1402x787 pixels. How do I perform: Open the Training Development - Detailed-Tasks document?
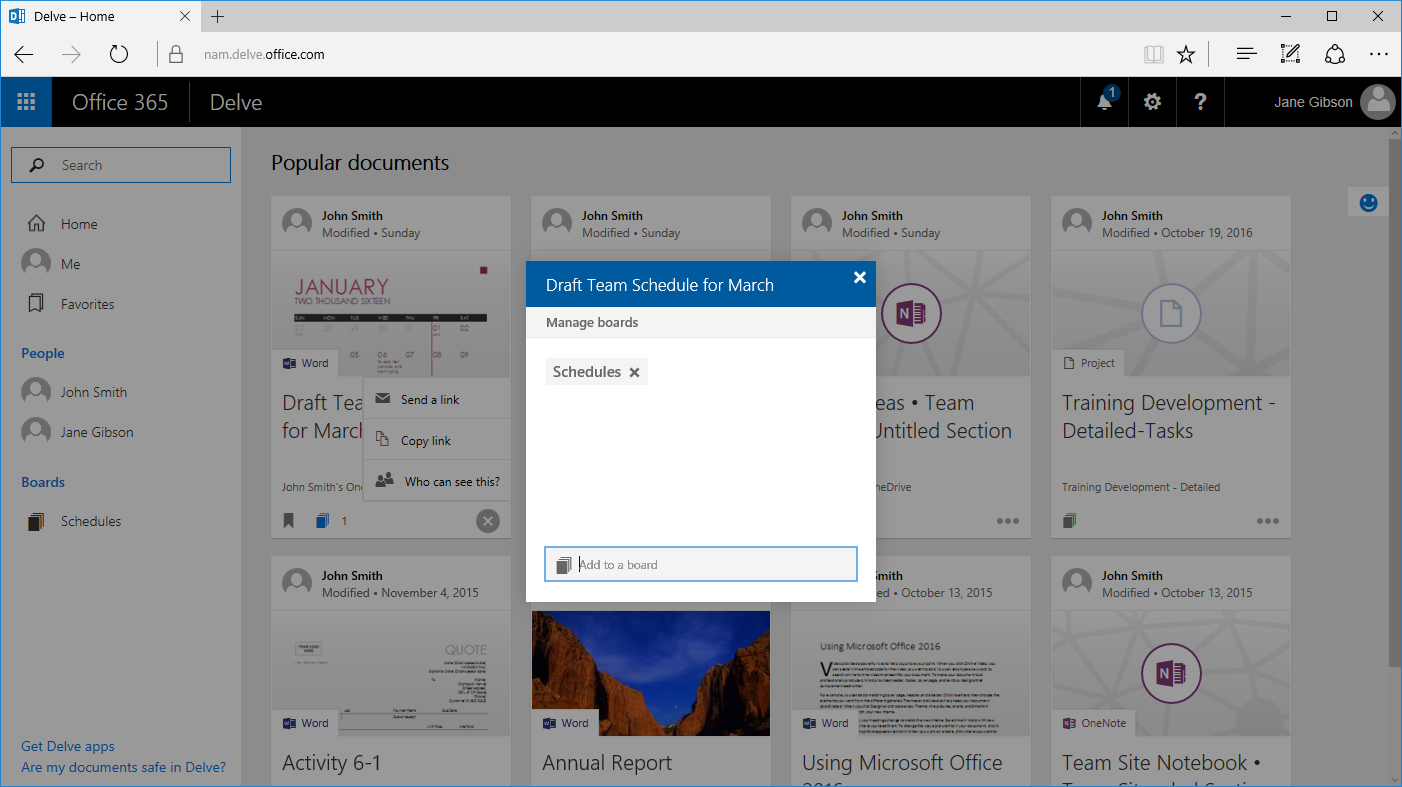click(1169, 417)
